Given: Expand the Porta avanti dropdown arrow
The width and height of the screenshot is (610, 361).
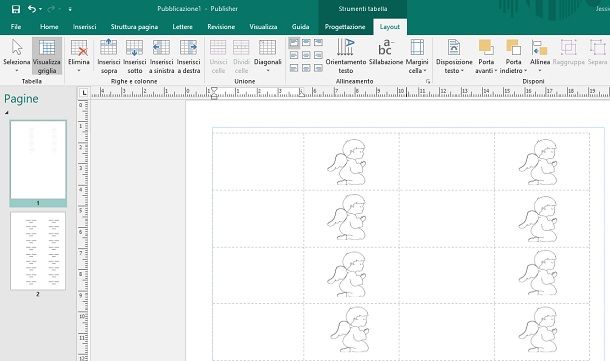Looking at the screenshot, I should [x=496, y=71].
